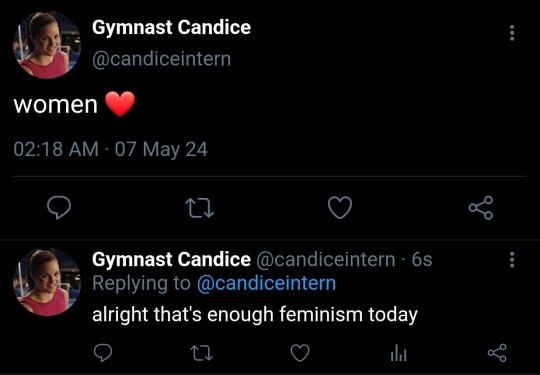
Task: Click blue @candiceintern mention link
Action: [x=266, y=283]
